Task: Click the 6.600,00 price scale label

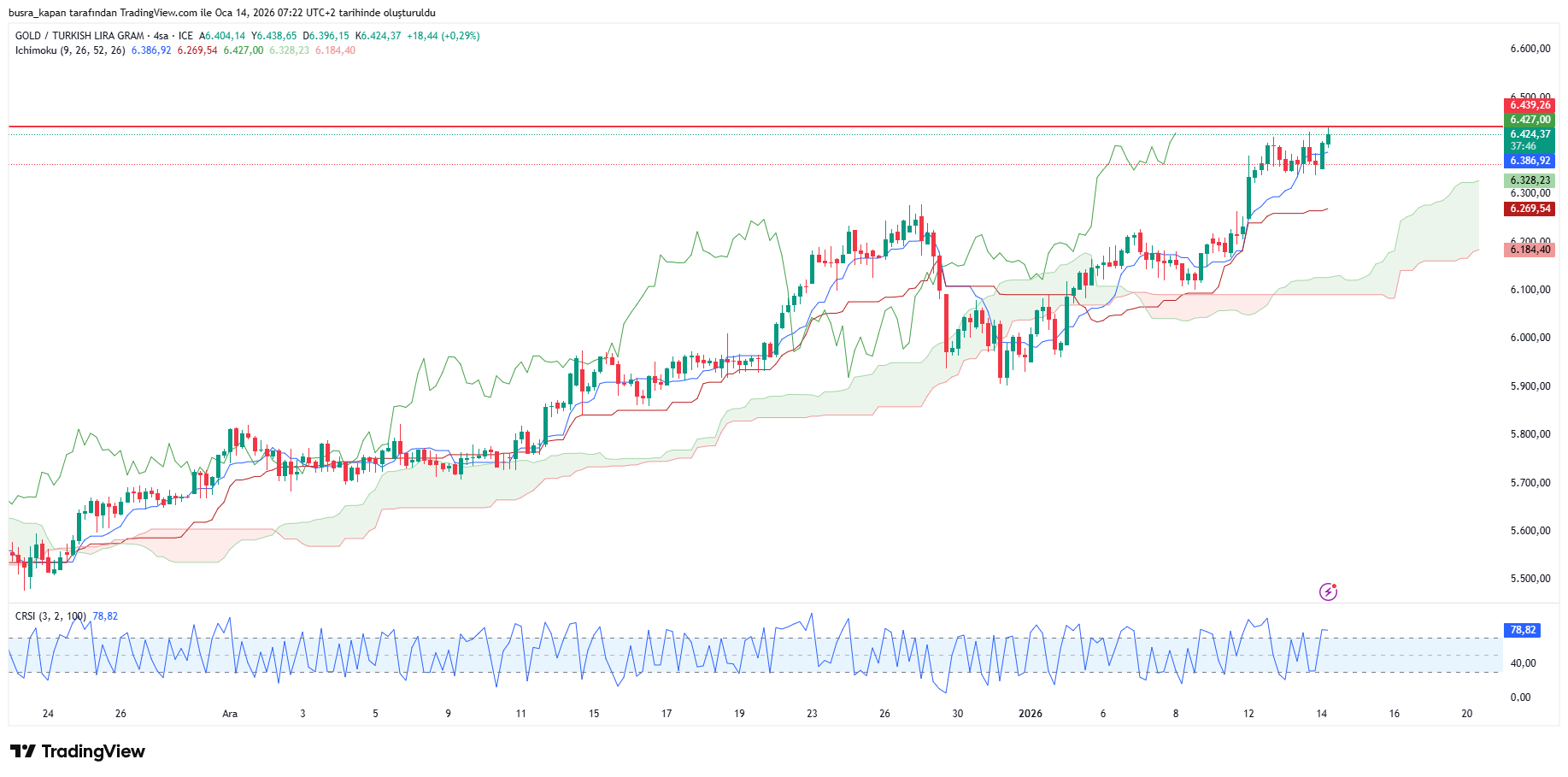Action: [1530, 49]
